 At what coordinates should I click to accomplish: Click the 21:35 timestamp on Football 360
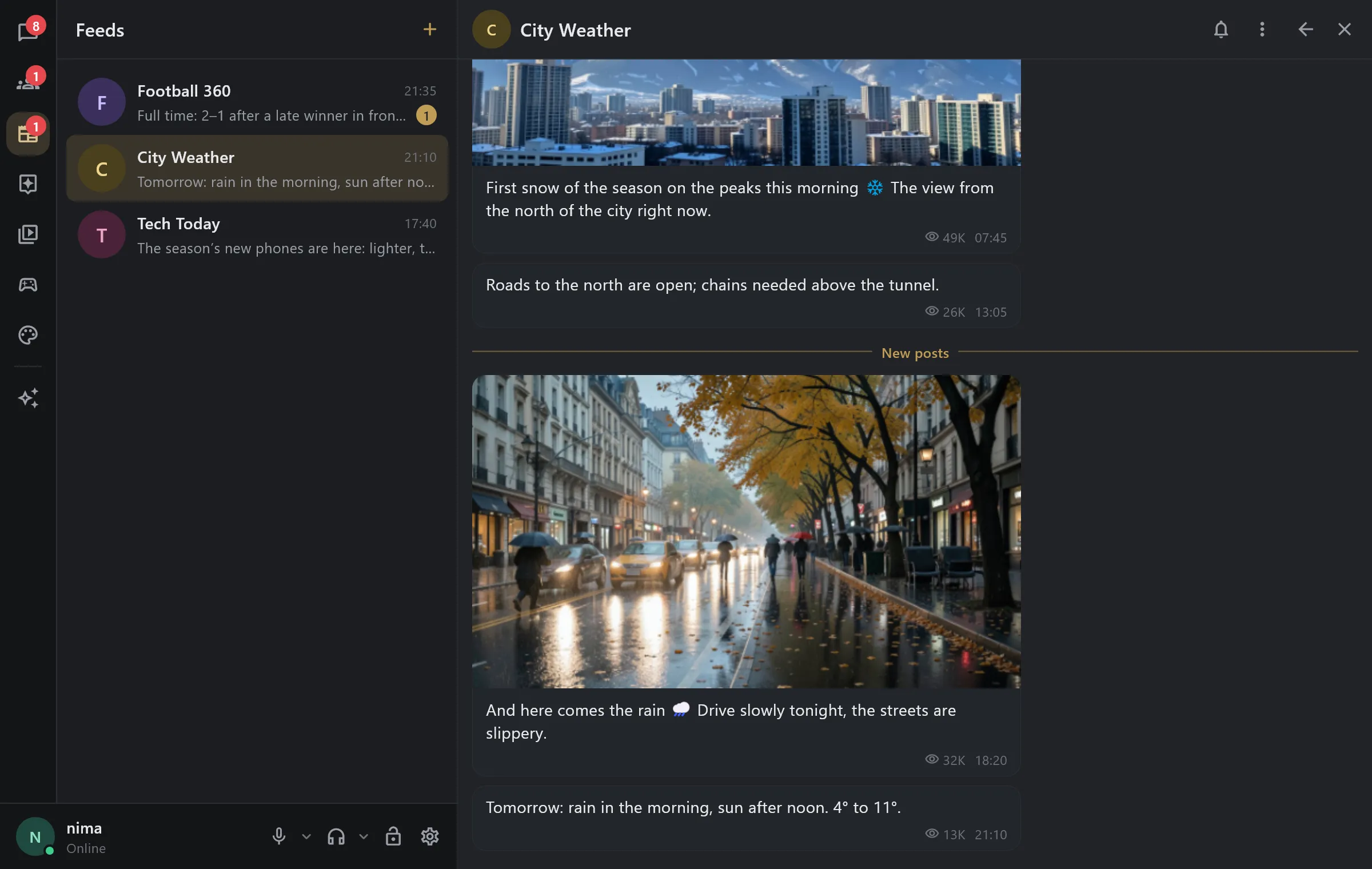coord(420,91)
